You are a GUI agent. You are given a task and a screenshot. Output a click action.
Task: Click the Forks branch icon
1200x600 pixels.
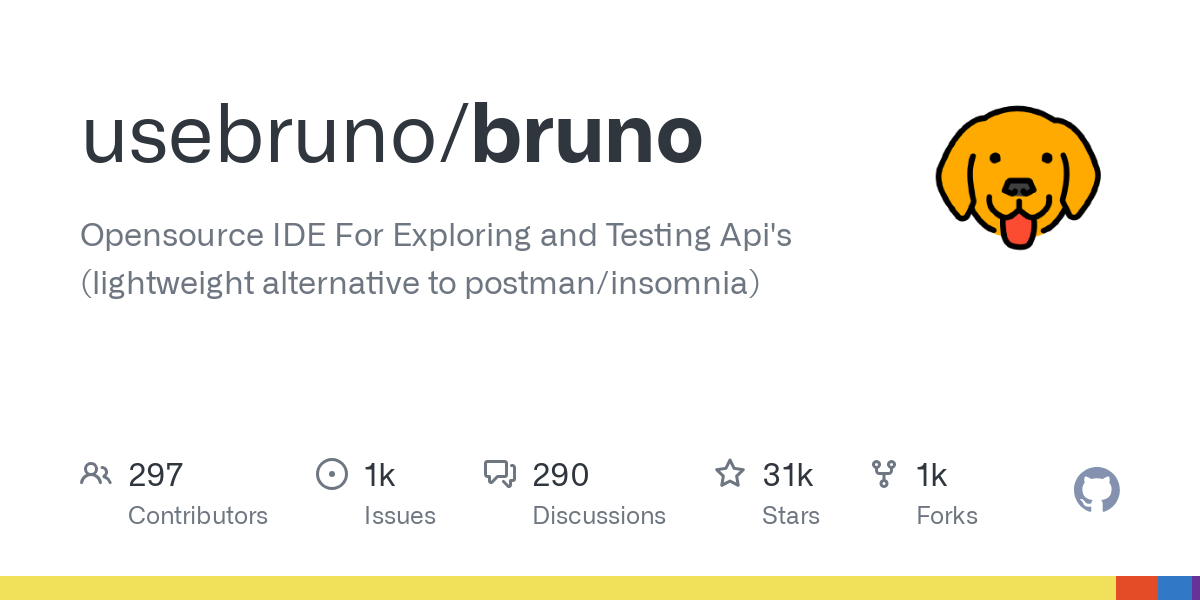point(884,474)
